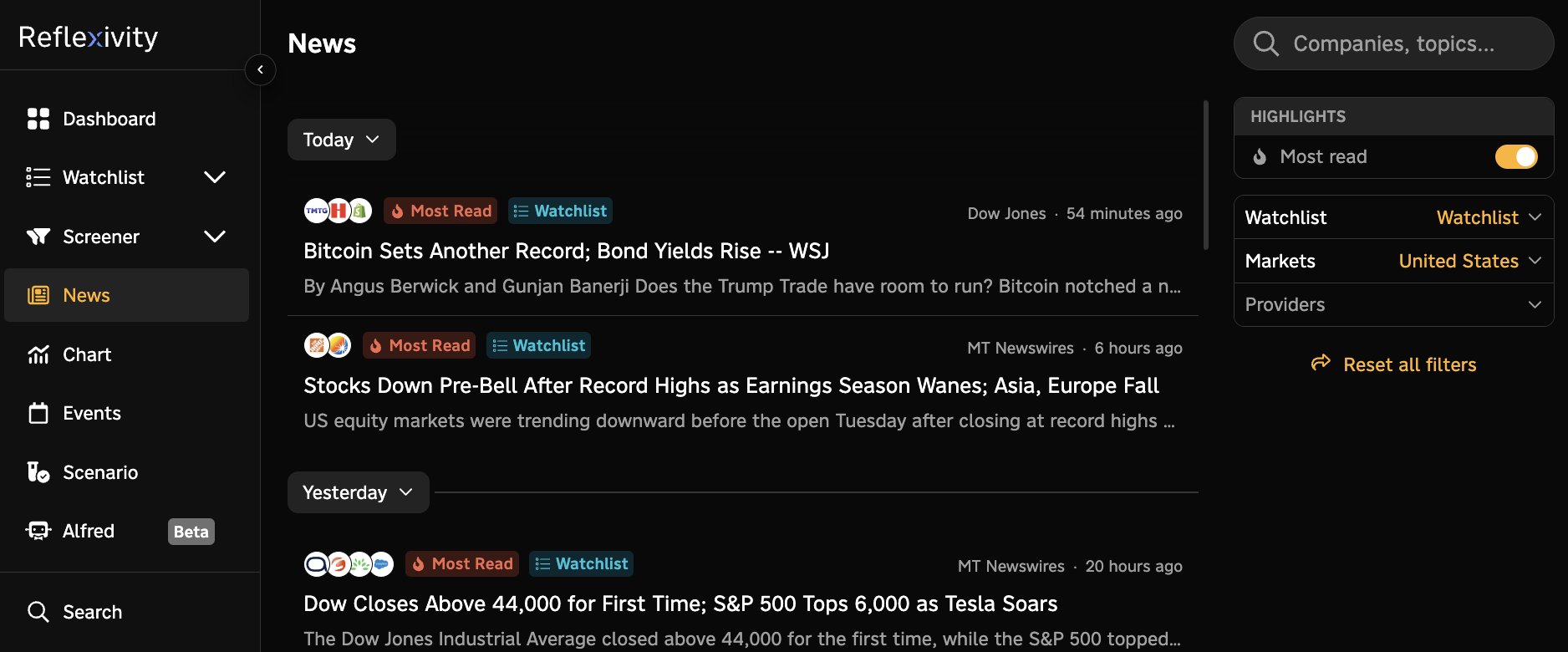Viewport: 1568px width, 652px height.
Task: Expand the Watchlist sidebar chevron
Action: pyautogui.click(x=215, y=177)
